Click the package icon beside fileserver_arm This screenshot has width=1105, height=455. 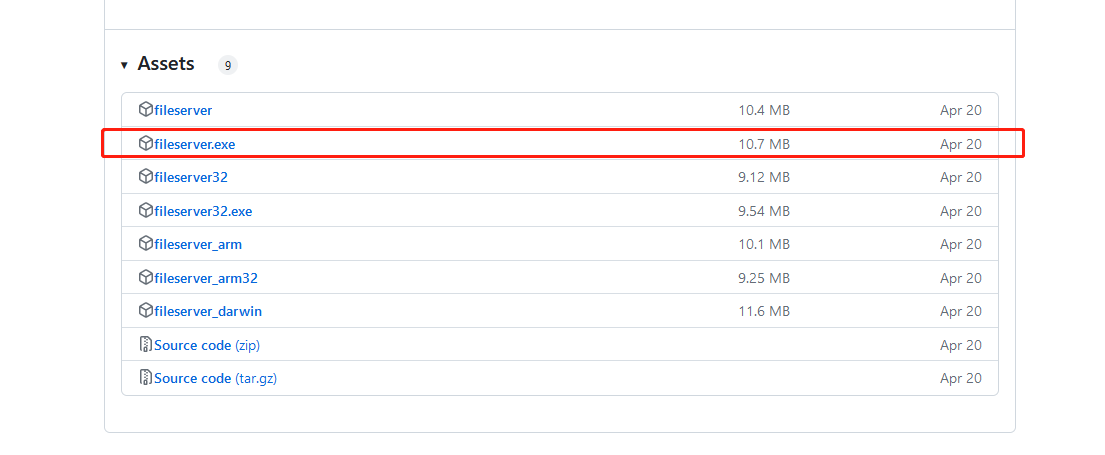146,244
